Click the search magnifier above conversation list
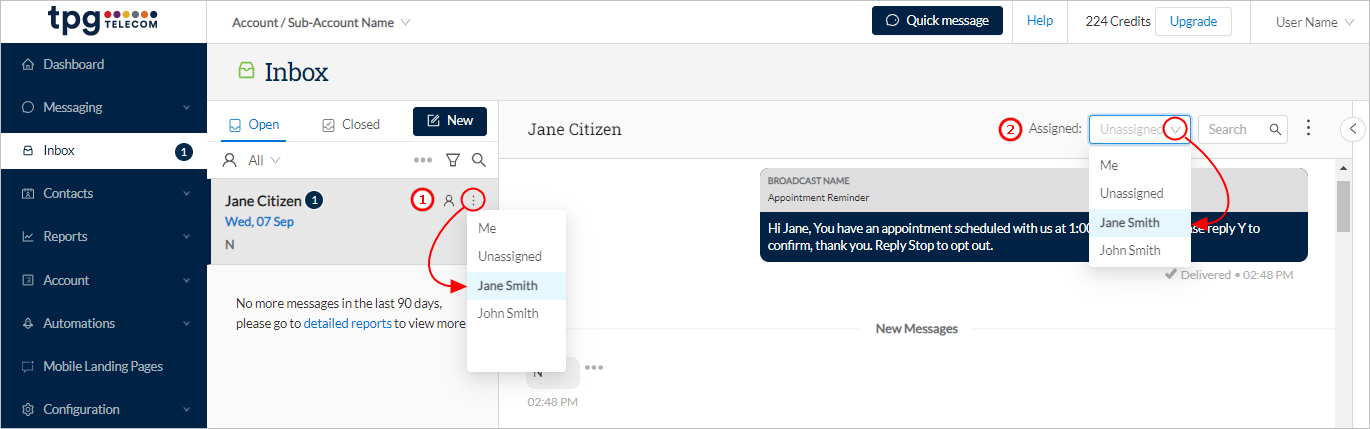The width and height of the screenshot is (1370, 429). coord(479,160)
